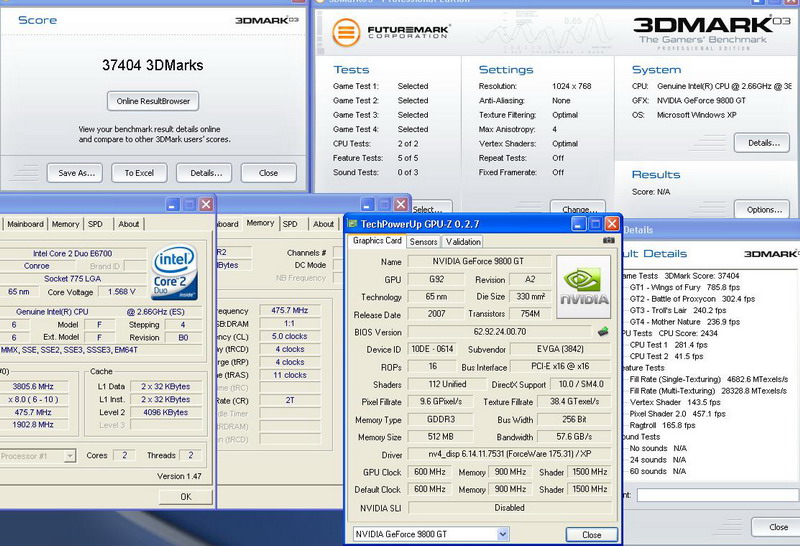The width and height of the screenshot is (800, 546).
Task: Click Details... button in Score window
Action: coord(204,173)
